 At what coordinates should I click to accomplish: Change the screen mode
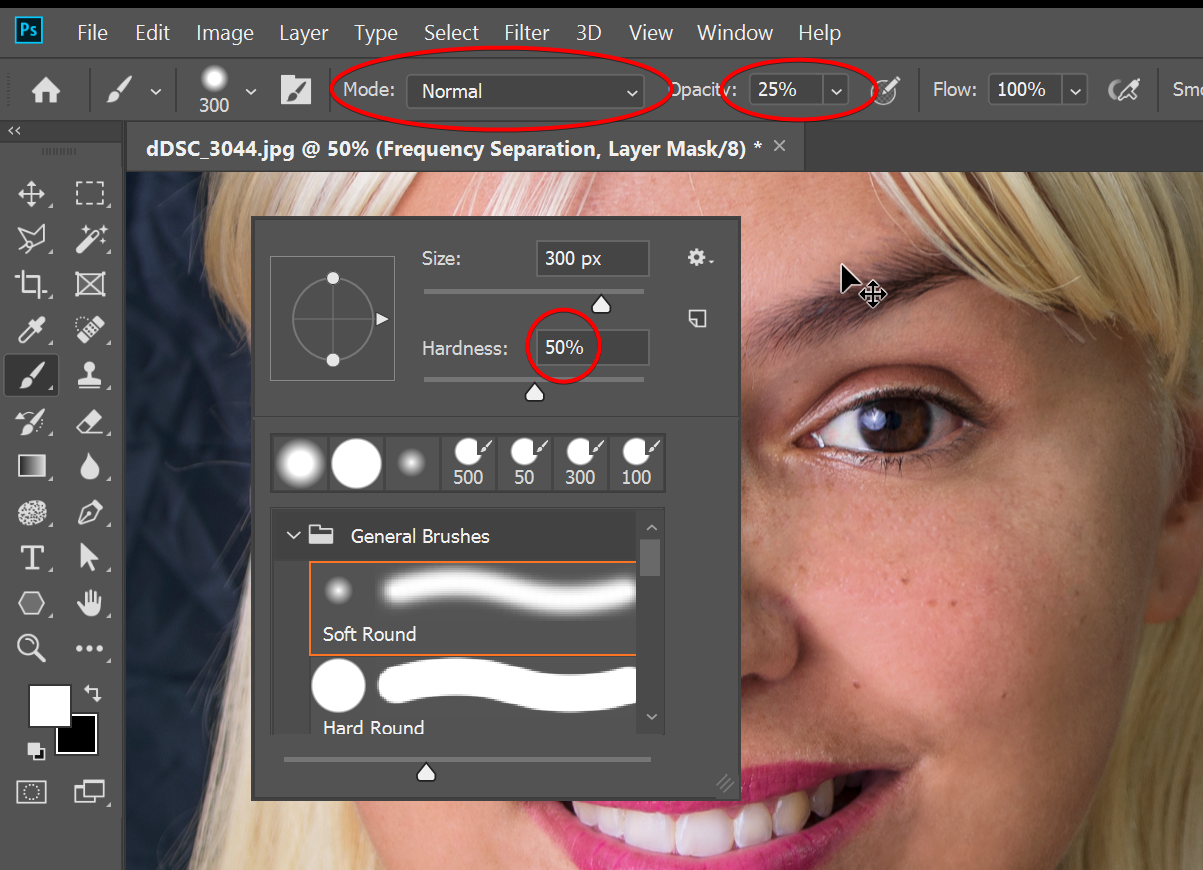(89, 792)
